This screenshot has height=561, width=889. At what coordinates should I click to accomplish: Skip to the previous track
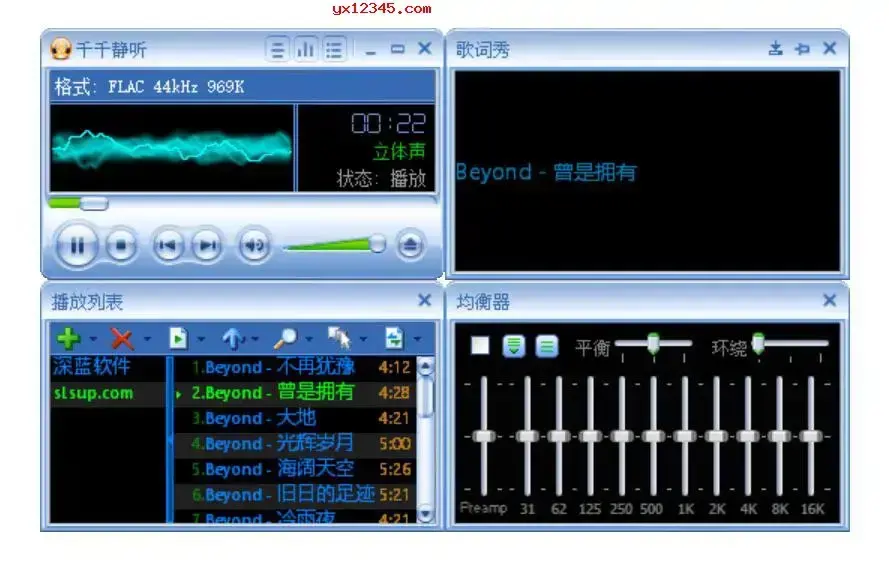pos(168,245)
